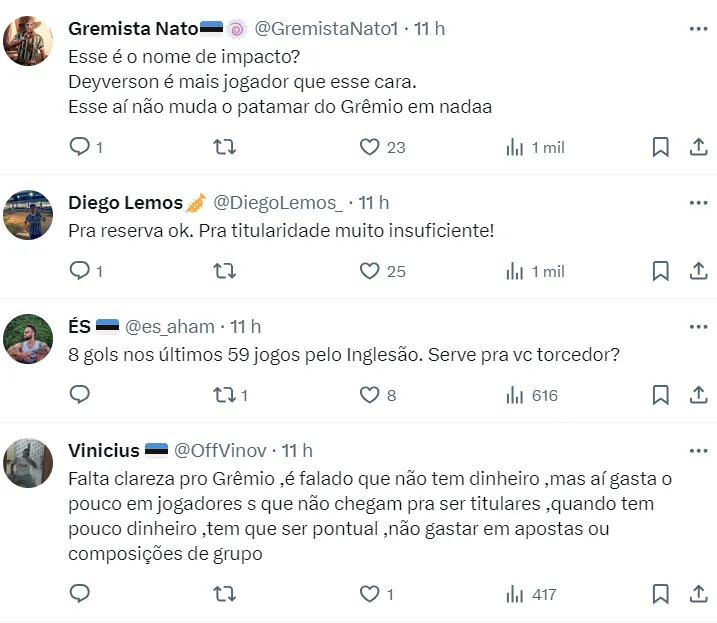Open more options menu on Diego Lemos's tweet
Screen dimensions: 717x623
point(698,203)
